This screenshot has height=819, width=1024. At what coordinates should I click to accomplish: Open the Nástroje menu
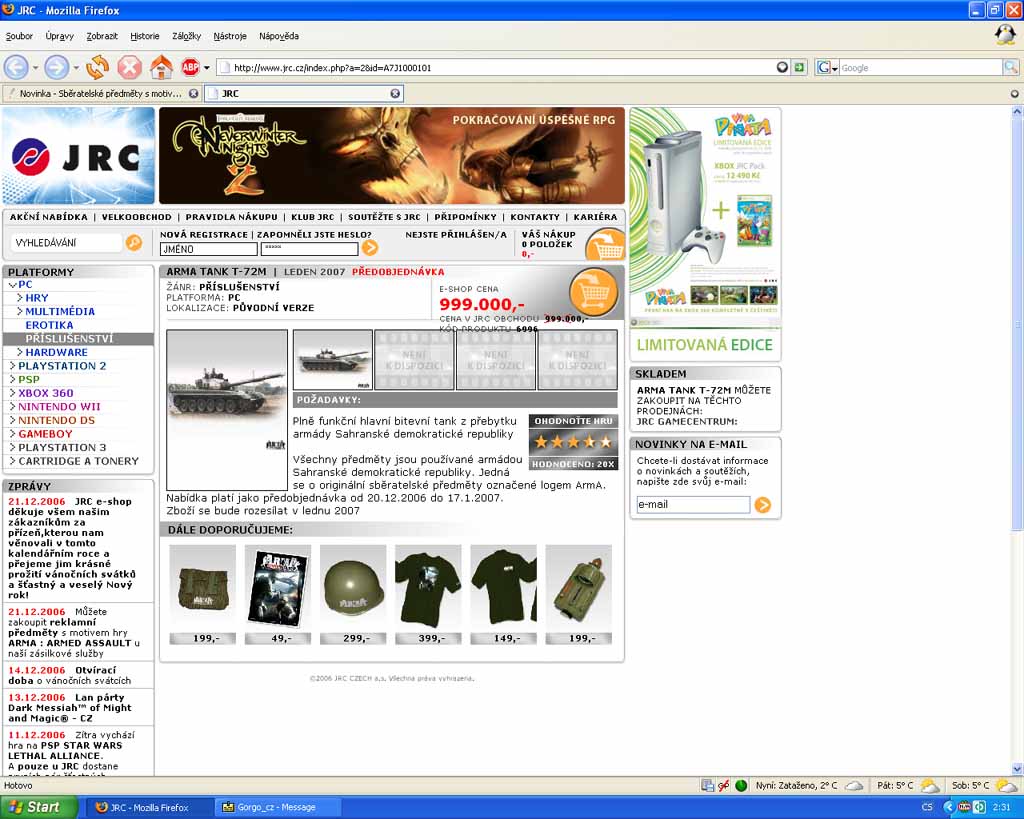(x=230, y=36)
